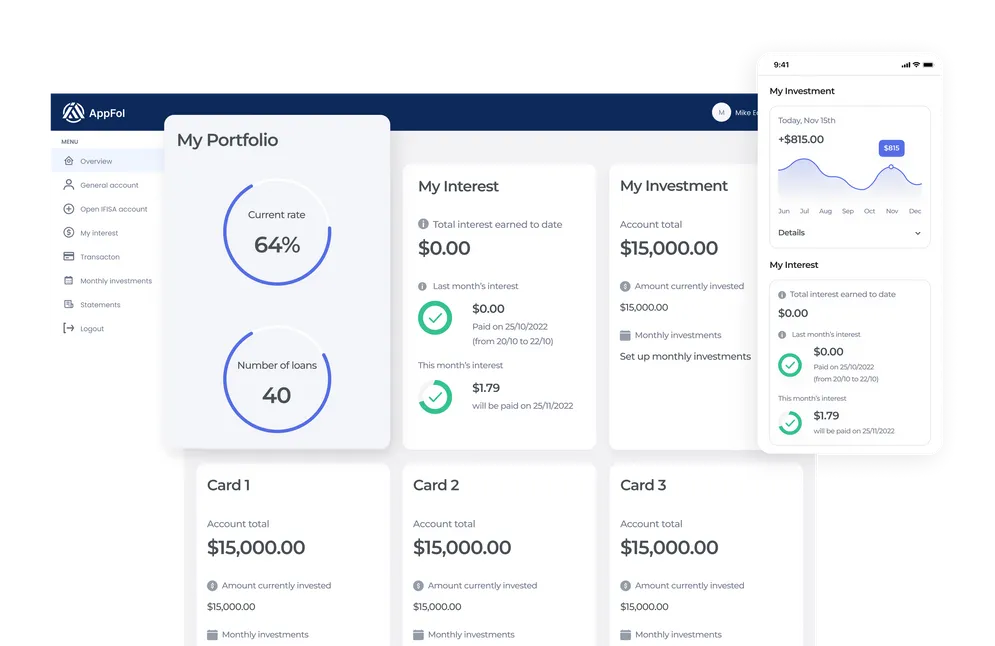The image size is (995, 646).
Task: Click the Statements document icon
Action: pyautogui.click(x=69, y=304)
